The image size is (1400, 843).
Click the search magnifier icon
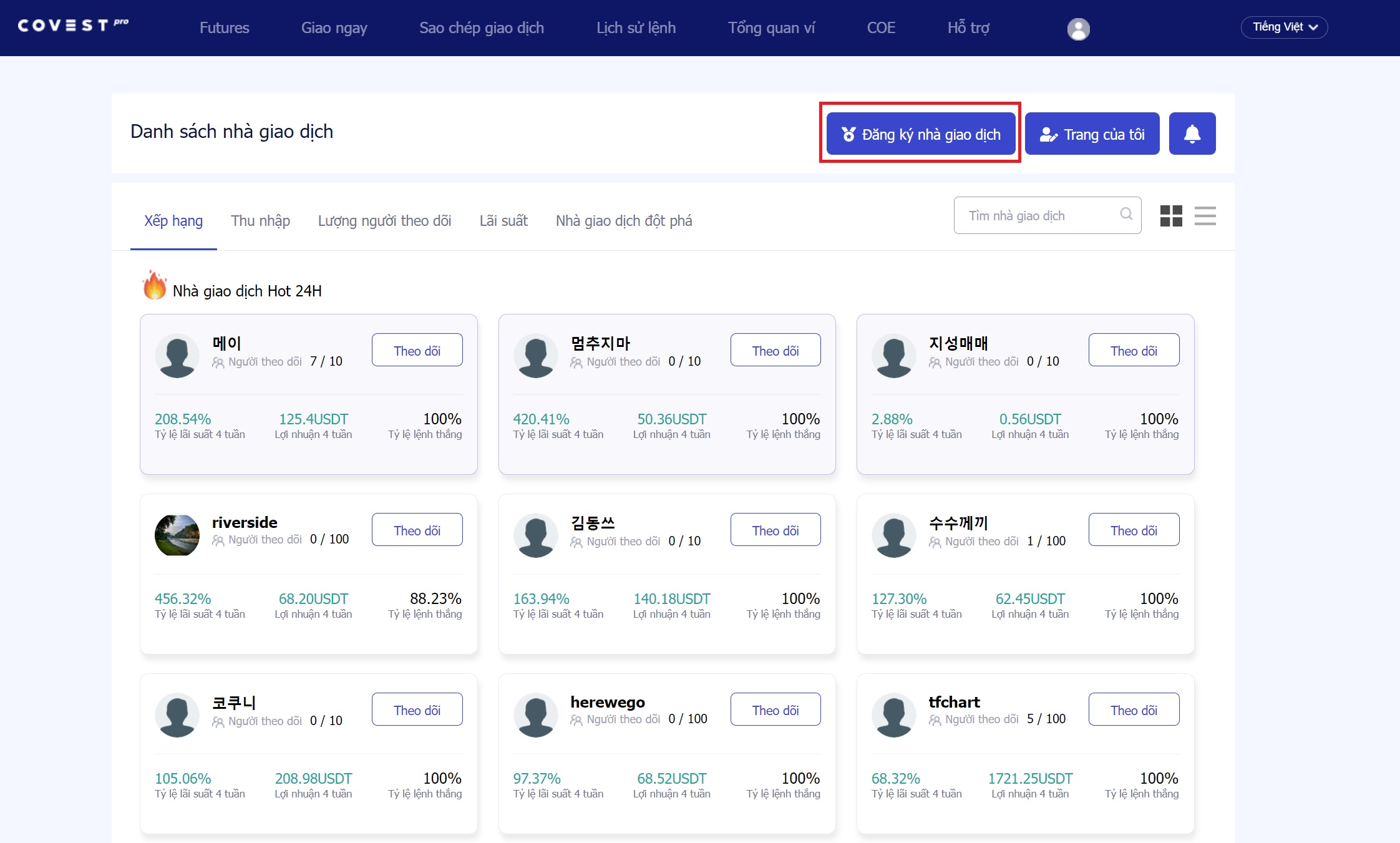[1125, 215]
